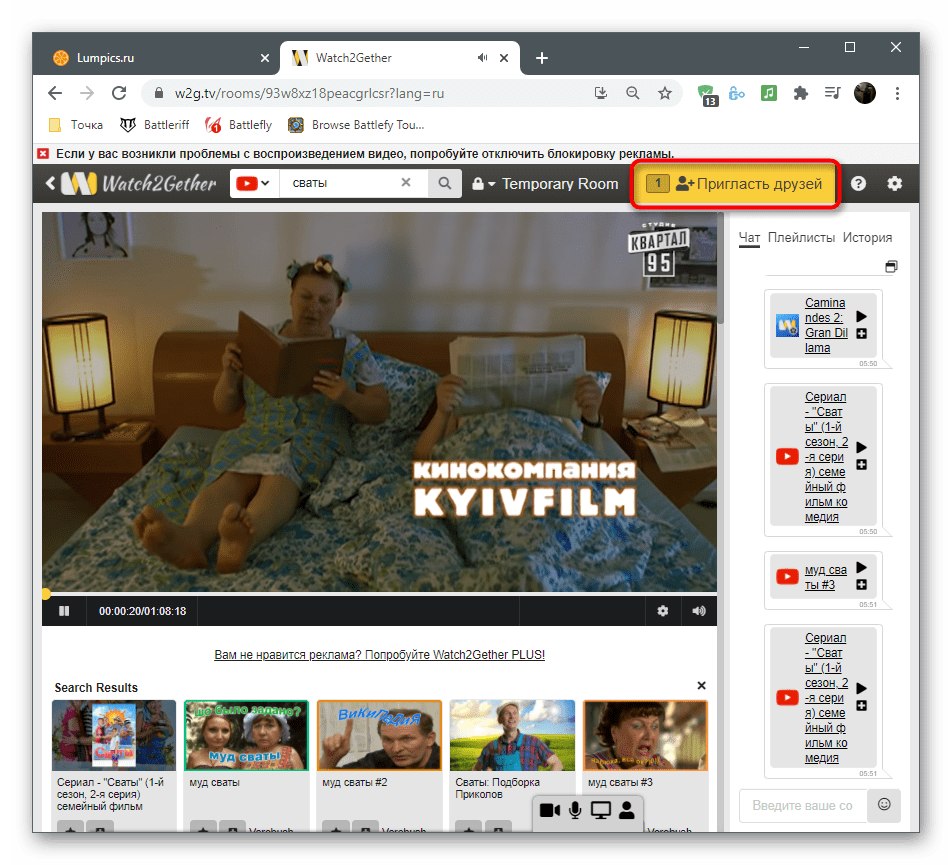
Task: Open the extensions puzzle icon
Action: pyautogui.click(x=801, y=93)
